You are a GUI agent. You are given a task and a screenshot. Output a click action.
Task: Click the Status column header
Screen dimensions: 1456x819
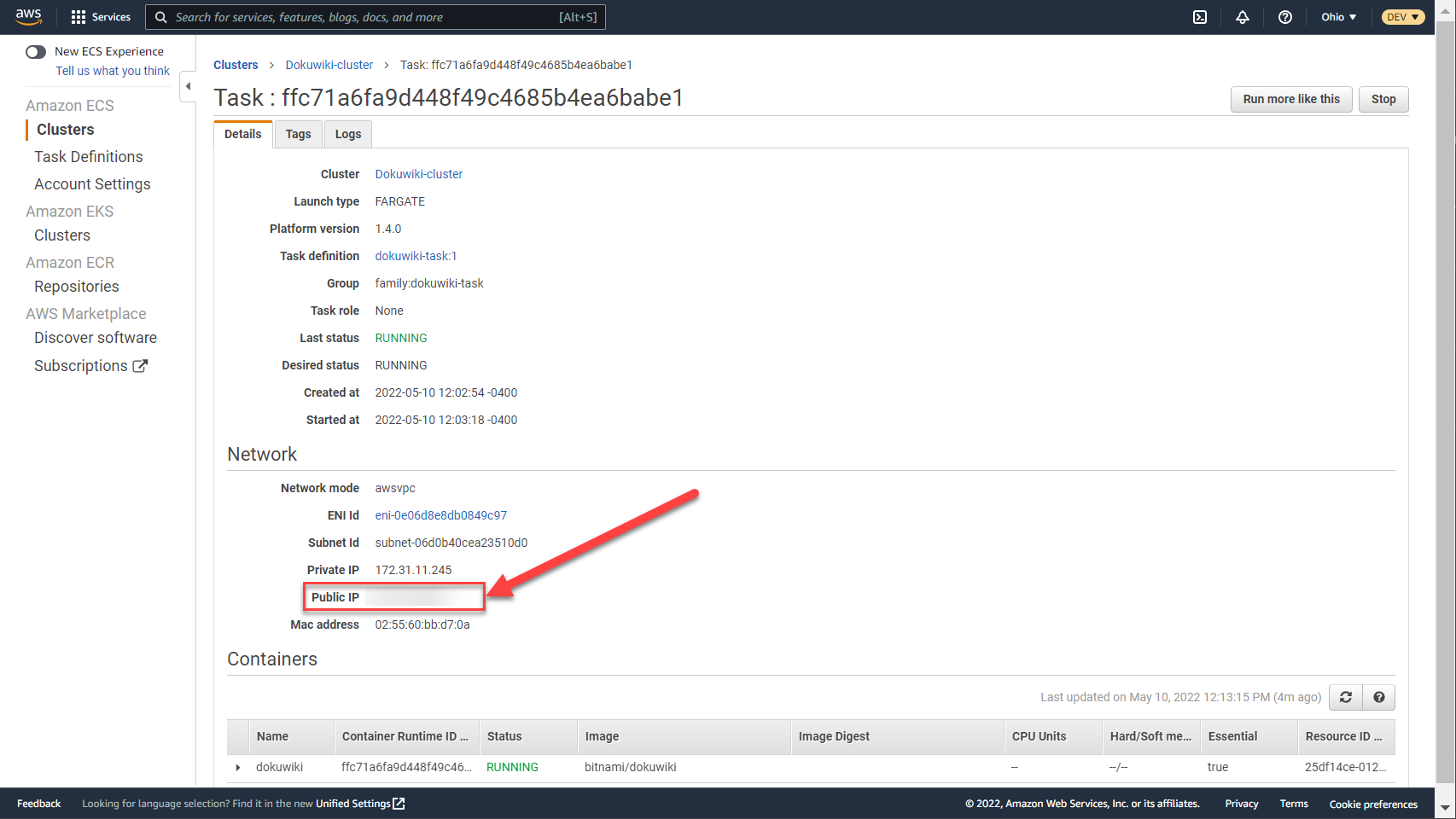tap(528, 736)
